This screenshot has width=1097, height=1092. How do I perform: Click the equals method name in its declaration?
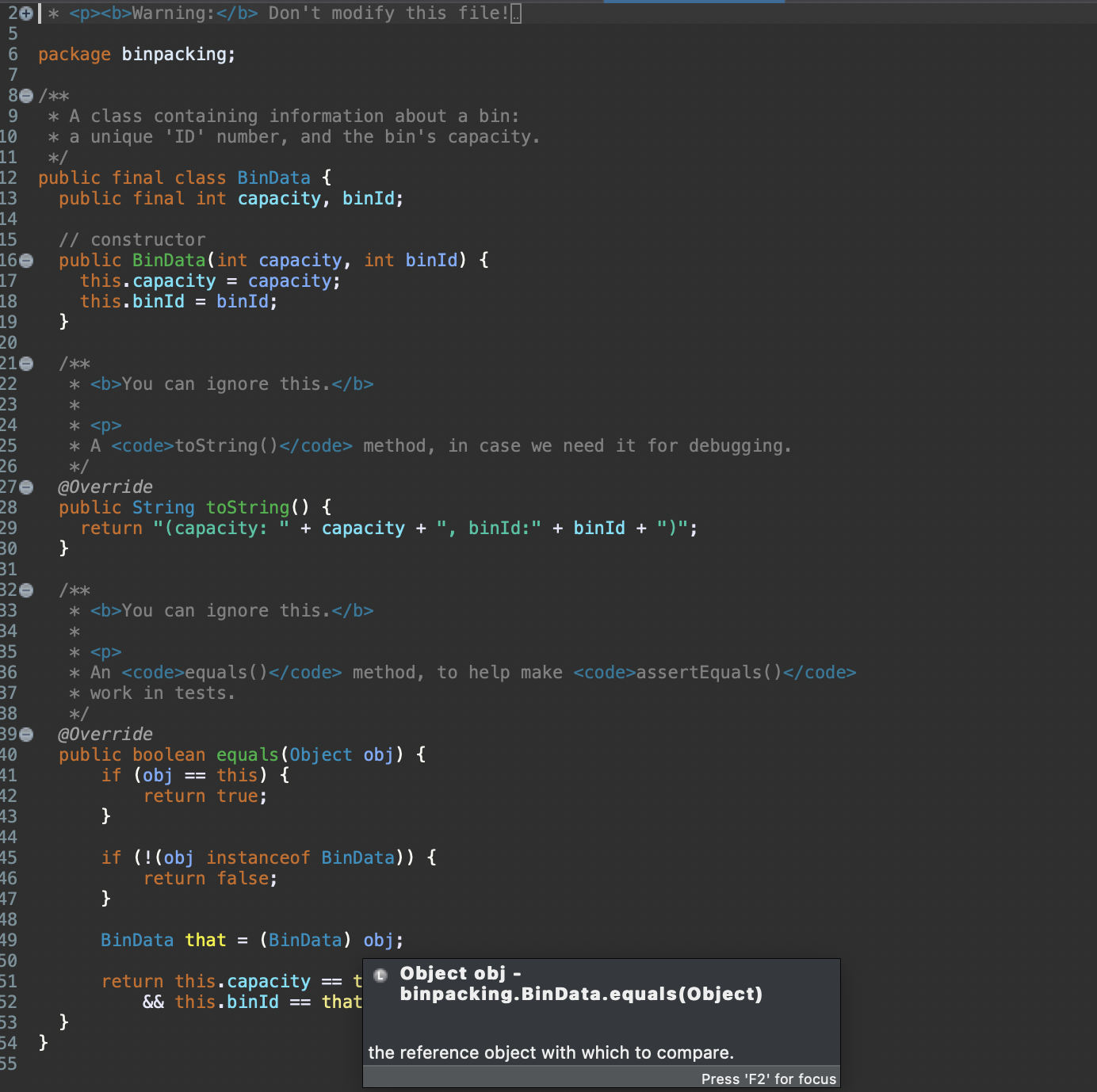tap(247, 754)
